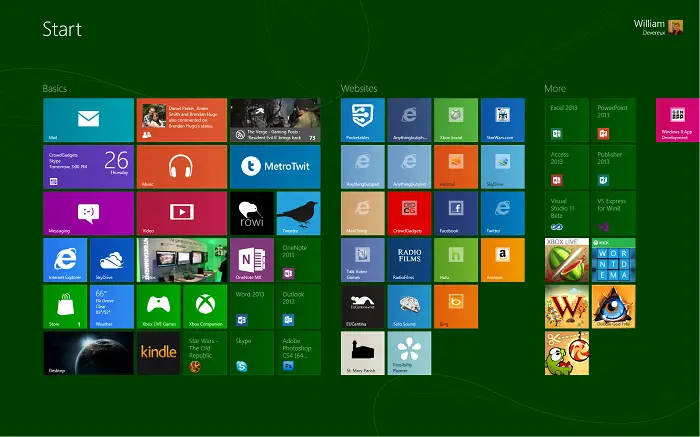Open the red CrowdGadgets tile
Image resolution: width=700 pixels, height=437 pixels.
click(409, 213)
